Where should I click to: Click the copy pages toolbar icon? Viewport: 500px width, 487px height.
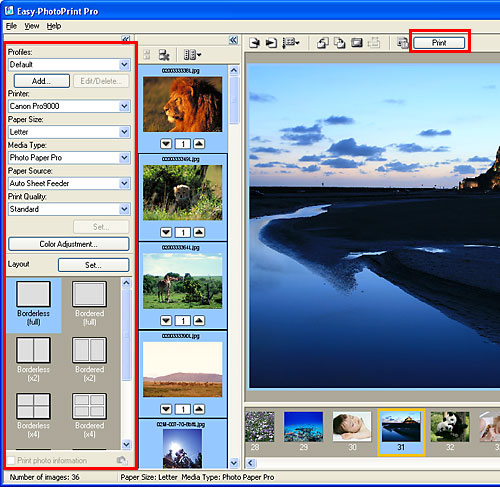[x=339, y=43]
